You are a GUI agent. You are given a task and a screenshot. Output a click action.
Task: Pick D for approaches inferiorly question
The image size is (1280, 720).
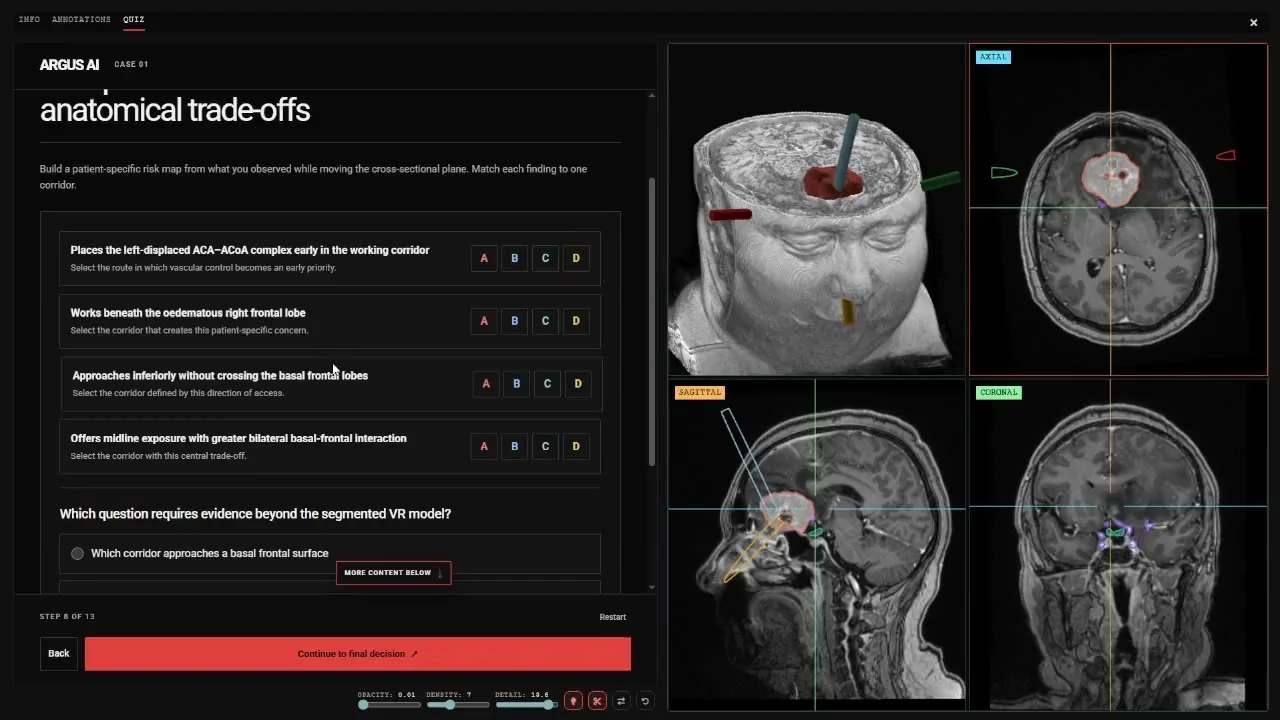click(578, 384)
